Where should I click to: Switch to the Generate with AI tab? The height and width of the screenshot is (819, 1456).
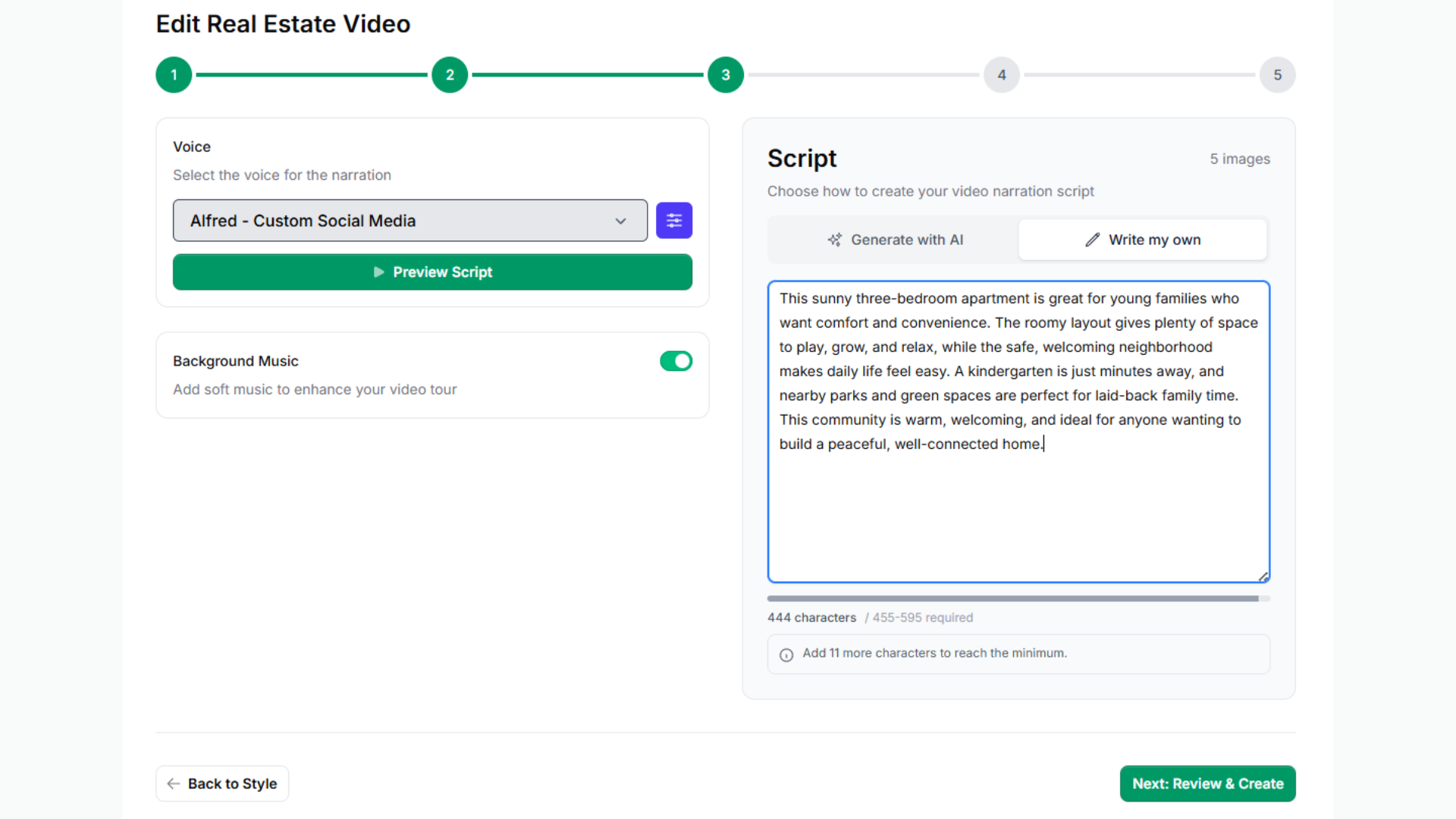tap(895, 239)
